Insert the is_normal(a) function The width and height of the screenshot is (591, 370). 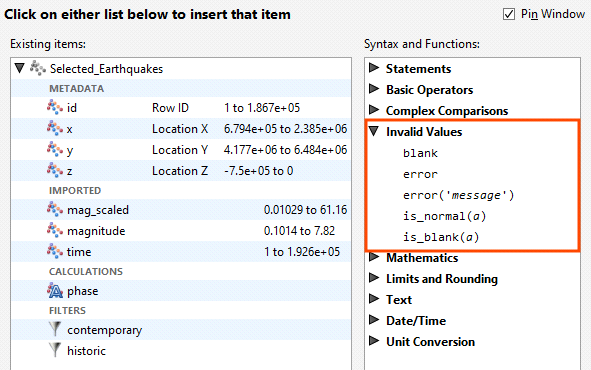click(444, 216)
